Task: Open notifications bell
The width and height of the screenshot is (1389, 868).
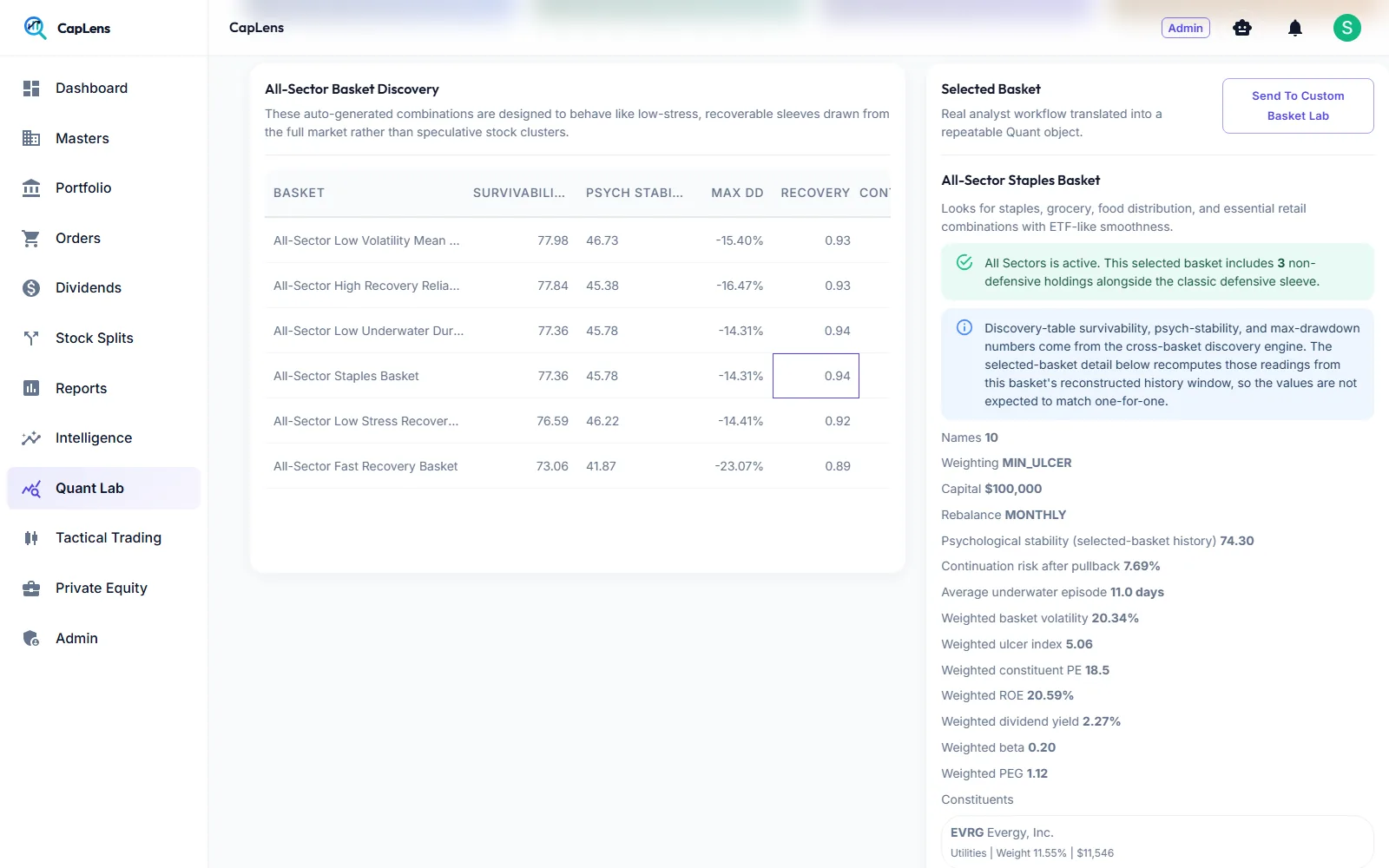Action: point(1295,28)
